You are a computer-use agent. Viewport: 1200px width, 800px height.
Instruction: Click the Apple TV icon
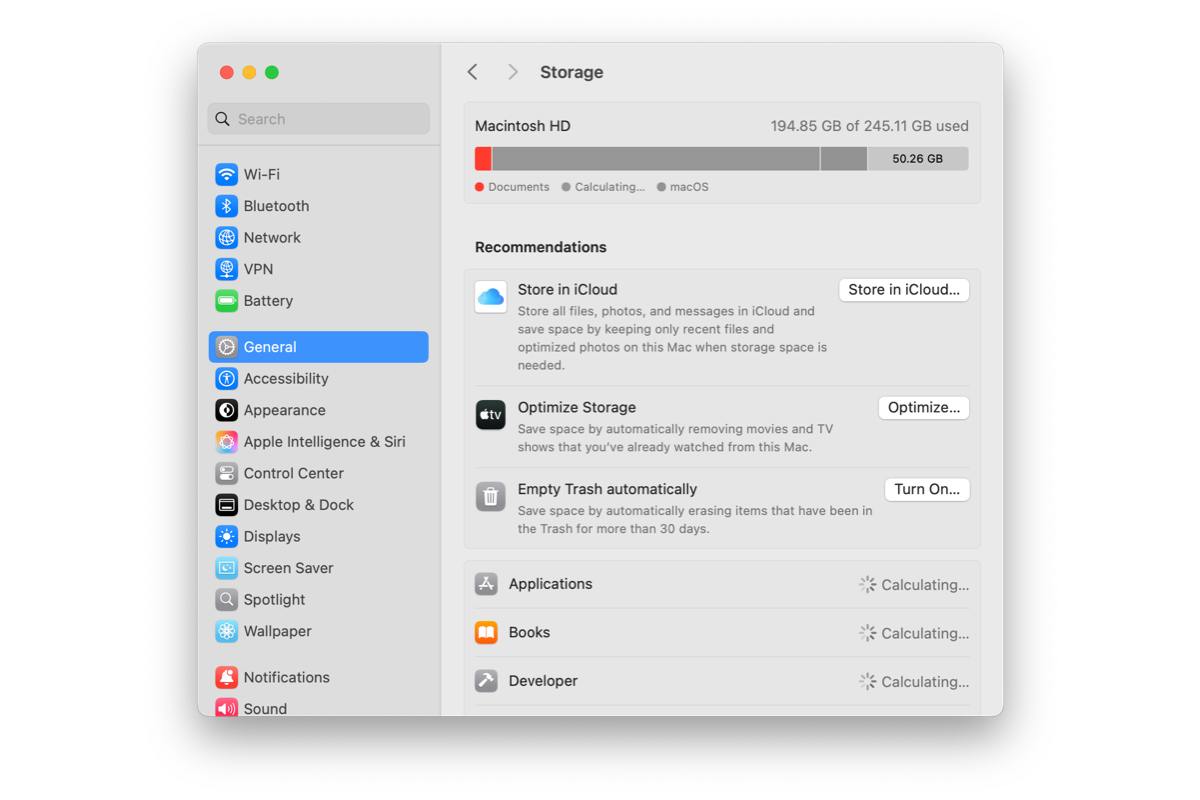click(x=490, y=414)
